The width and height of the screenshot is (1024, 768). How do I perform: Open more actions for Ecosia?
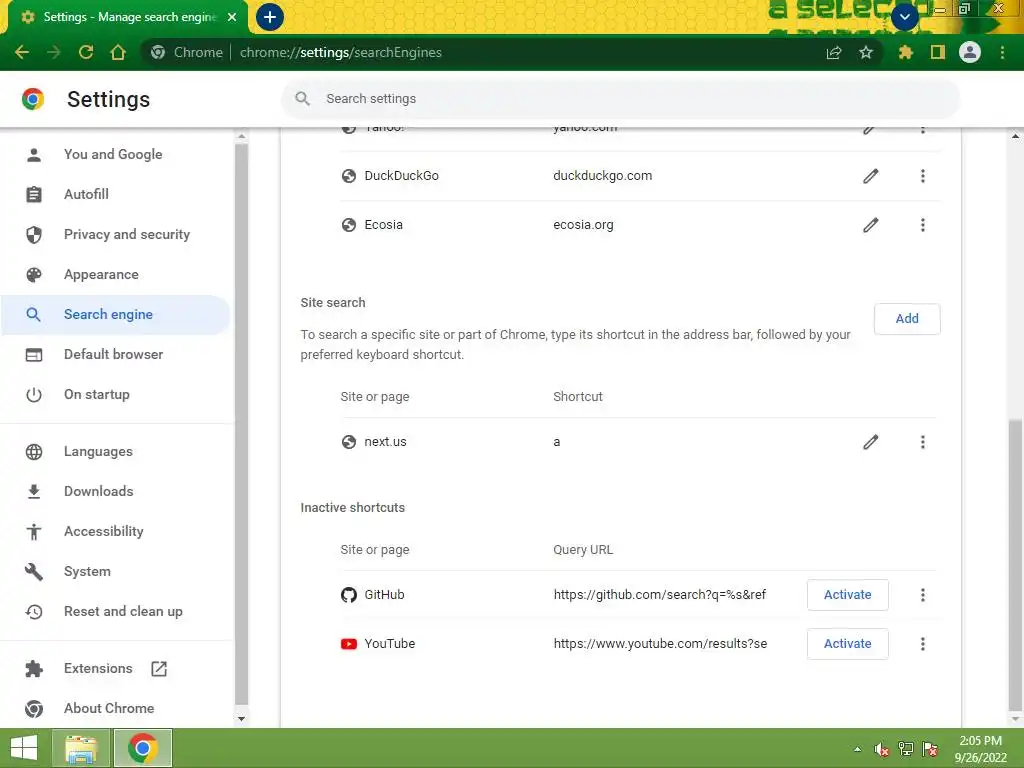coord(922,225)
